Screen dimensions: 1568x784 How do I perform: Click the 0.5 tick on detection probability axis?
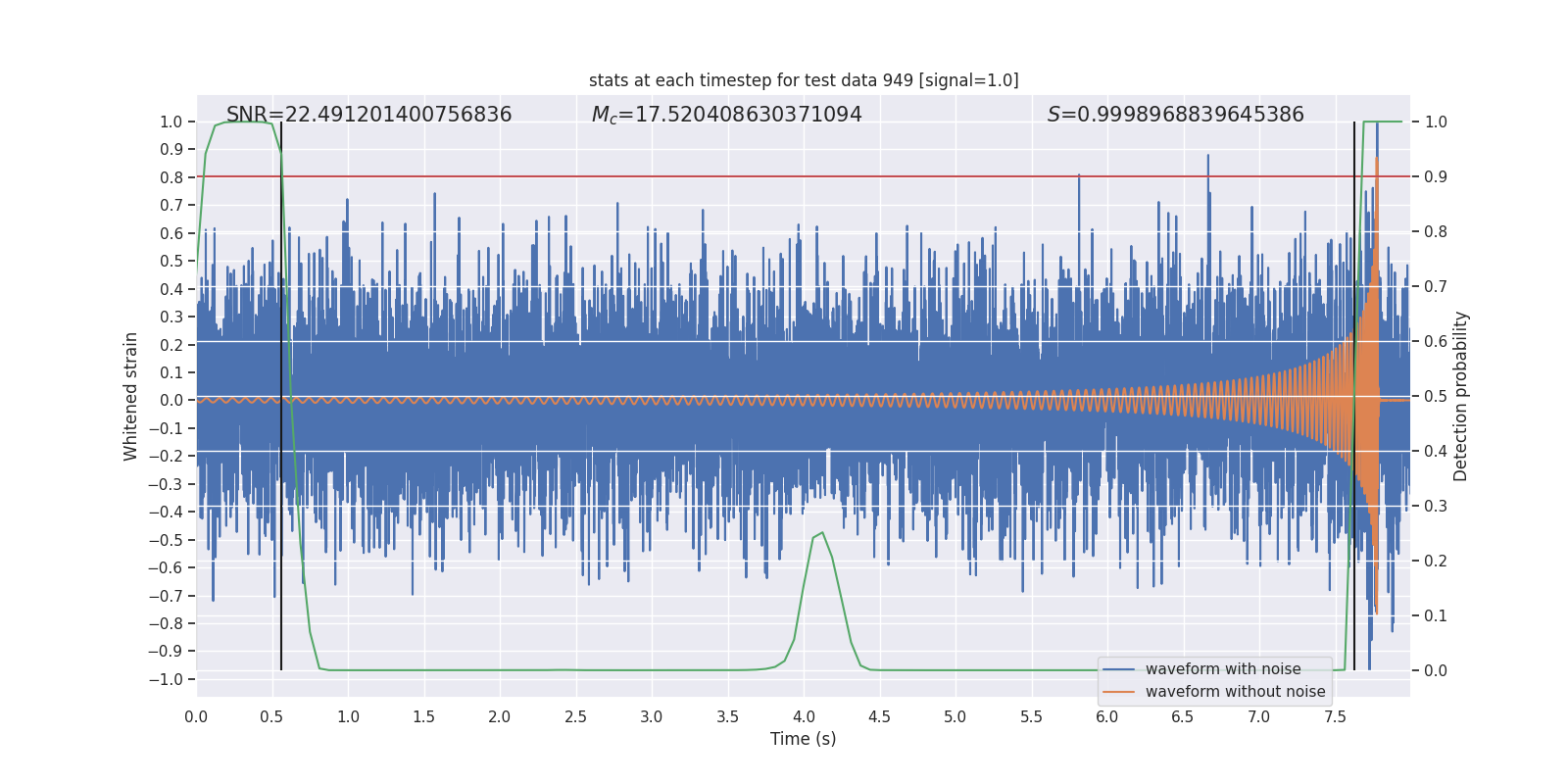click(1436, 396)
